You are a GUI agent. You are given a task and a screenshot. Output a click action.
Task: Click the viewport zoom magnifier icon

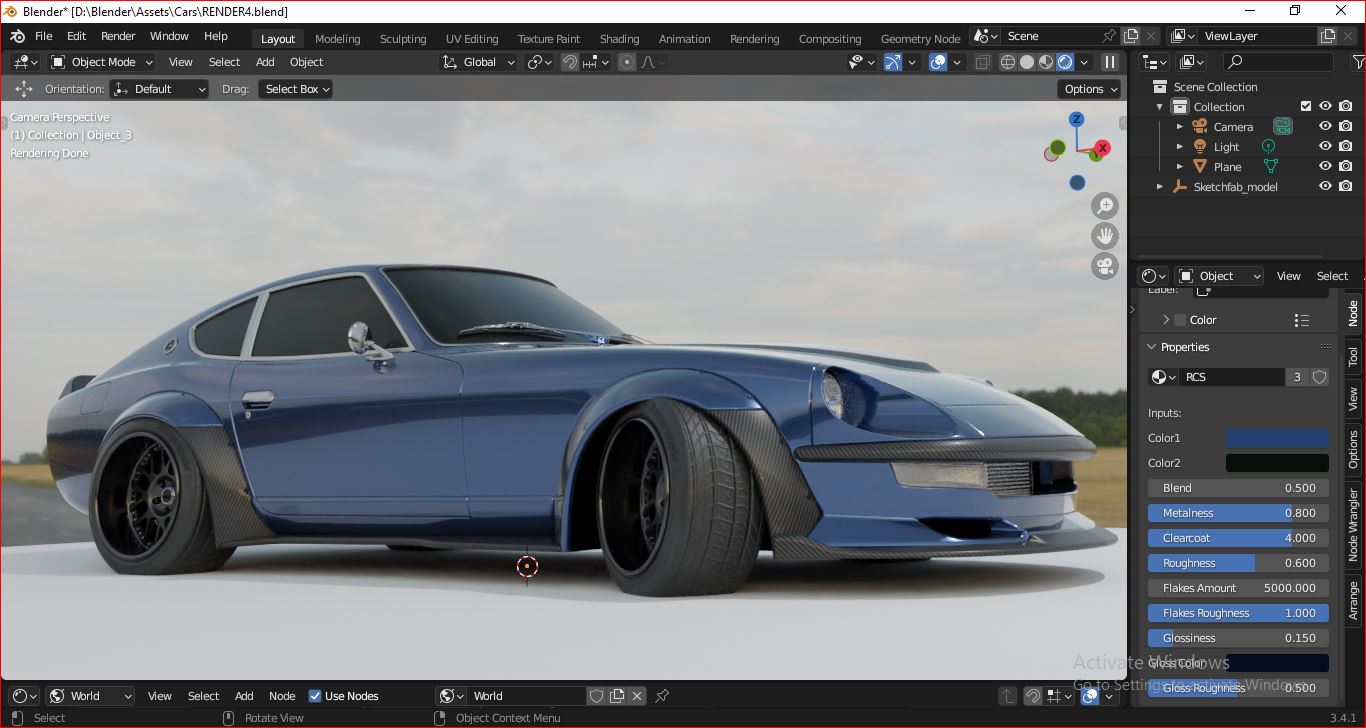pyautogui.click(x=1104, y=206)
